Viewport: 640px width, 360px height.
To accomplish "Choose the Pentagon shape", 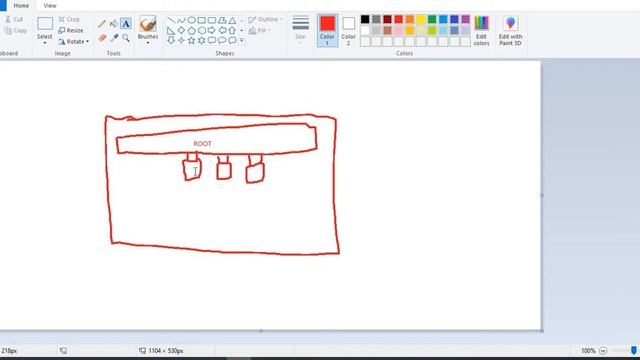I will tap(191, 30).
